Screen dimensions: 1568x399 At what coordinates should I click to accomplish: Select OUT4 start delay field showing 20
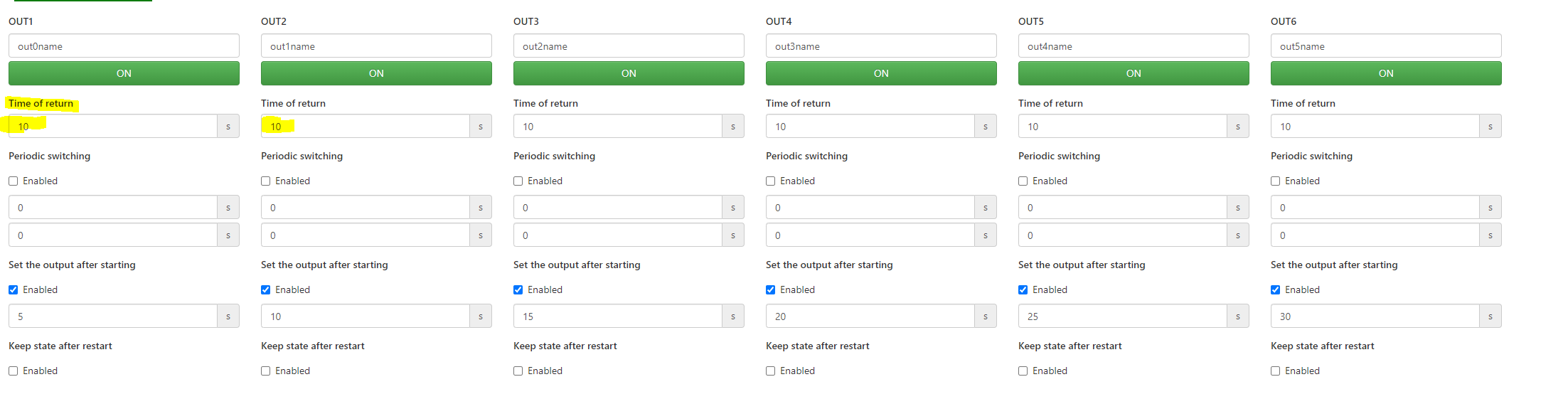870,316
